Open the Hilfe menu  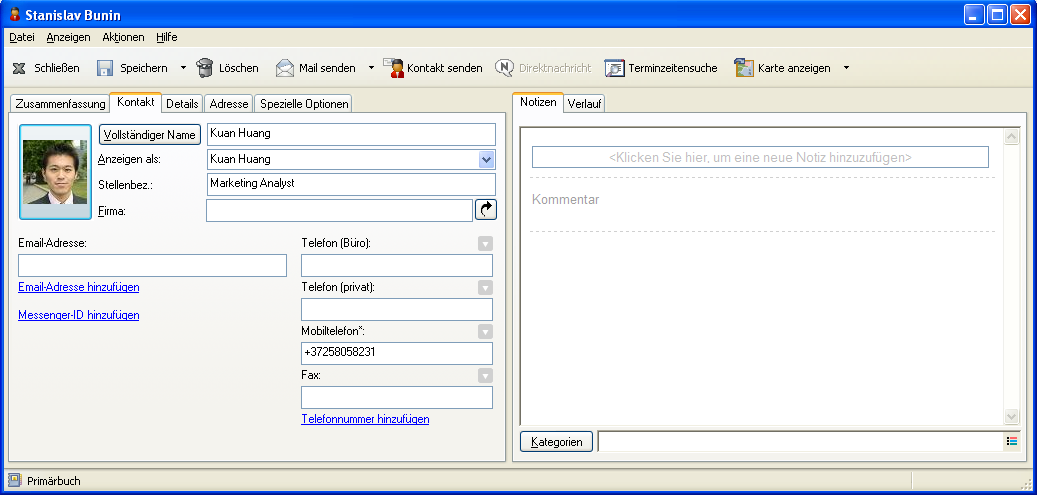point(167,37)
